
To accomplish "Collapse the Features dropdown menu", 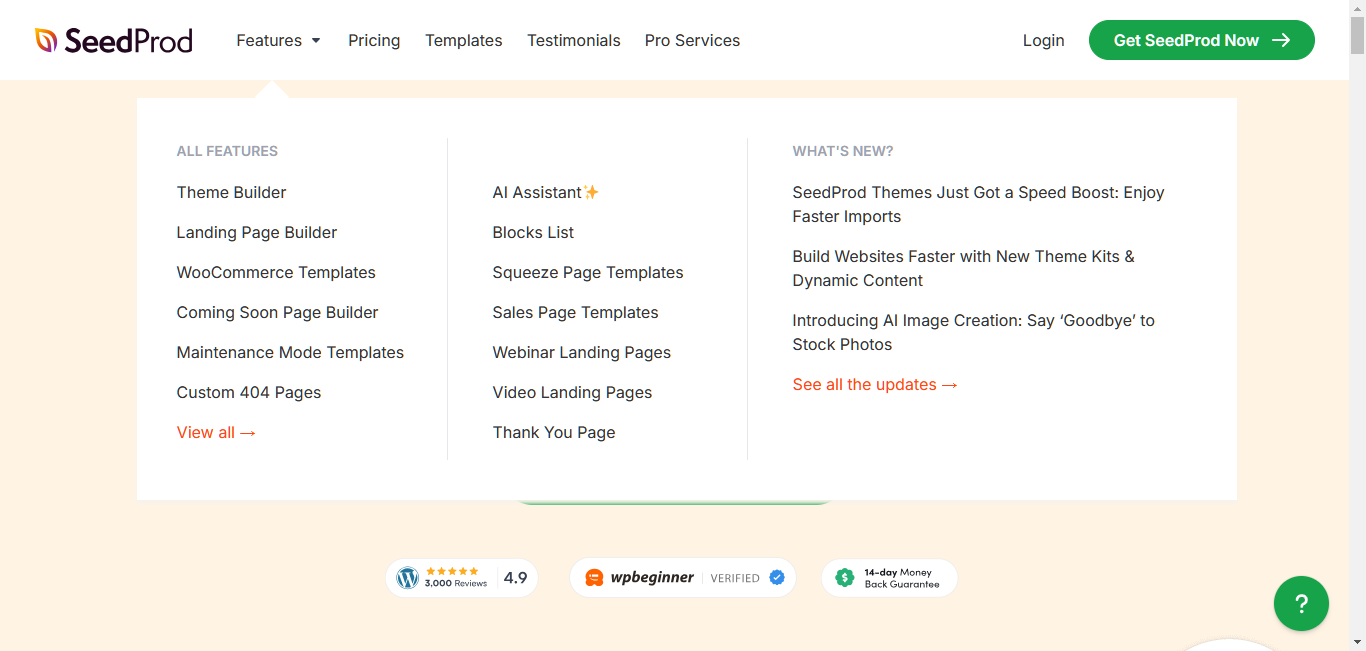I will (x=279, y=40).
